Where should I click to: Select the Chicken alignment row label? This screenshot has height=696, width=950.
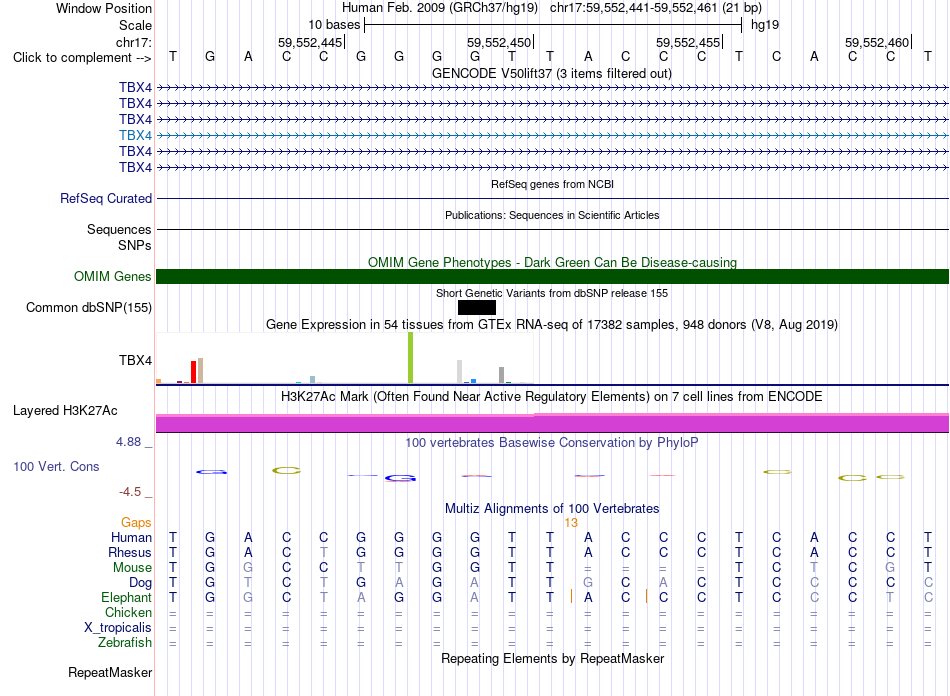[x=128, y=612]
